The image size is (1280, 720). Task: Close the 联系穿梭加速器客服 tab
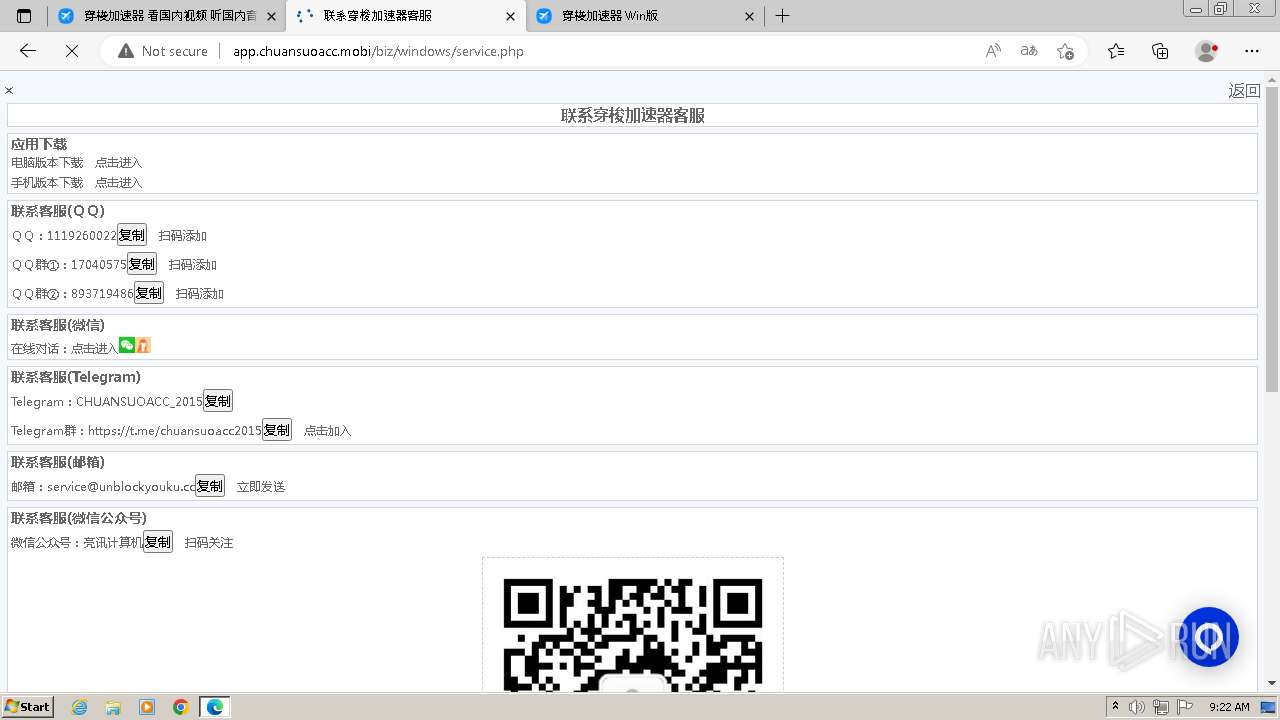pyautogui.click(x=511, y=16)
